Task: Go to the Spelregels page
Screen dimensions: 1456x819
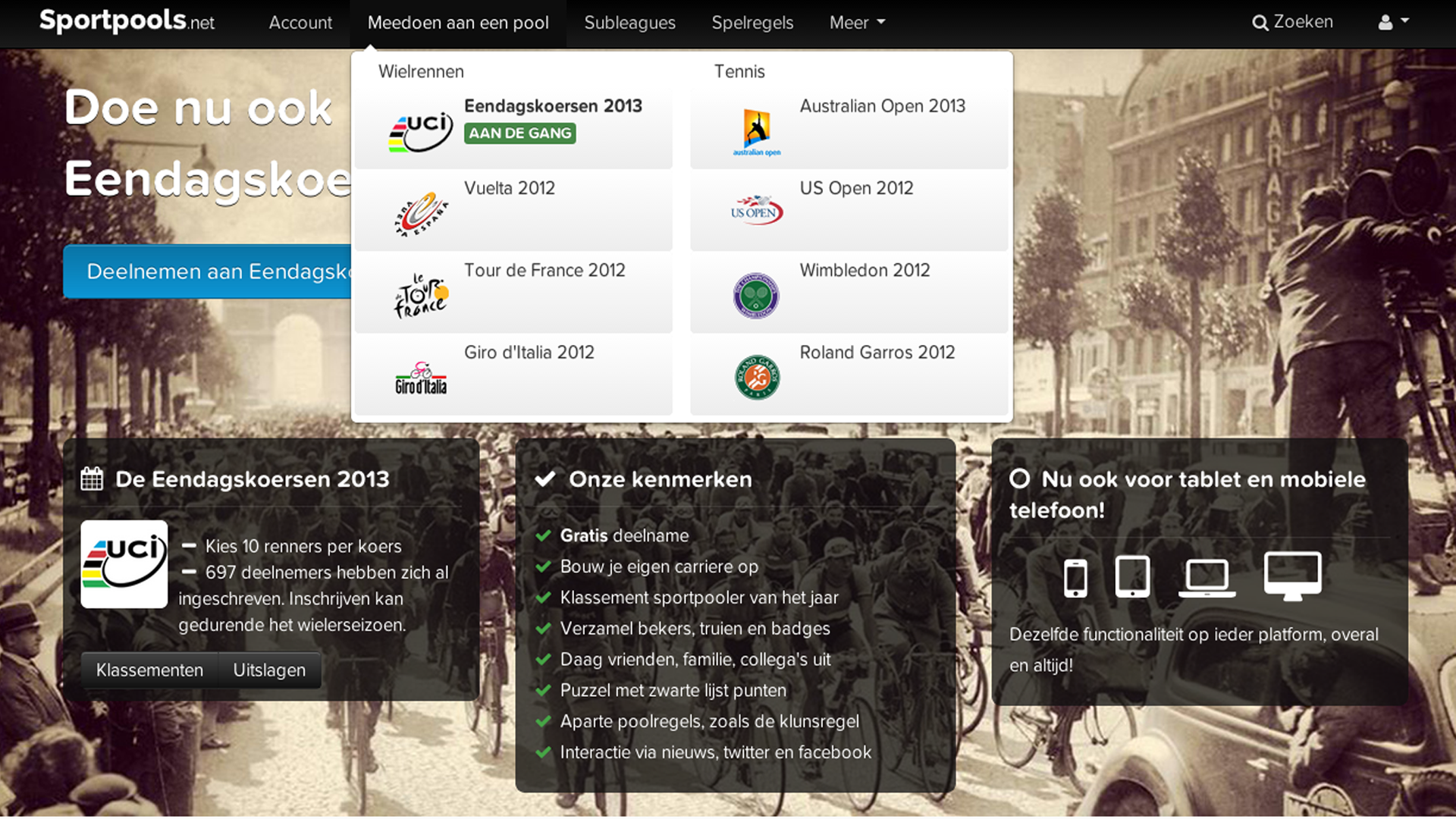Action: (752, 23)
